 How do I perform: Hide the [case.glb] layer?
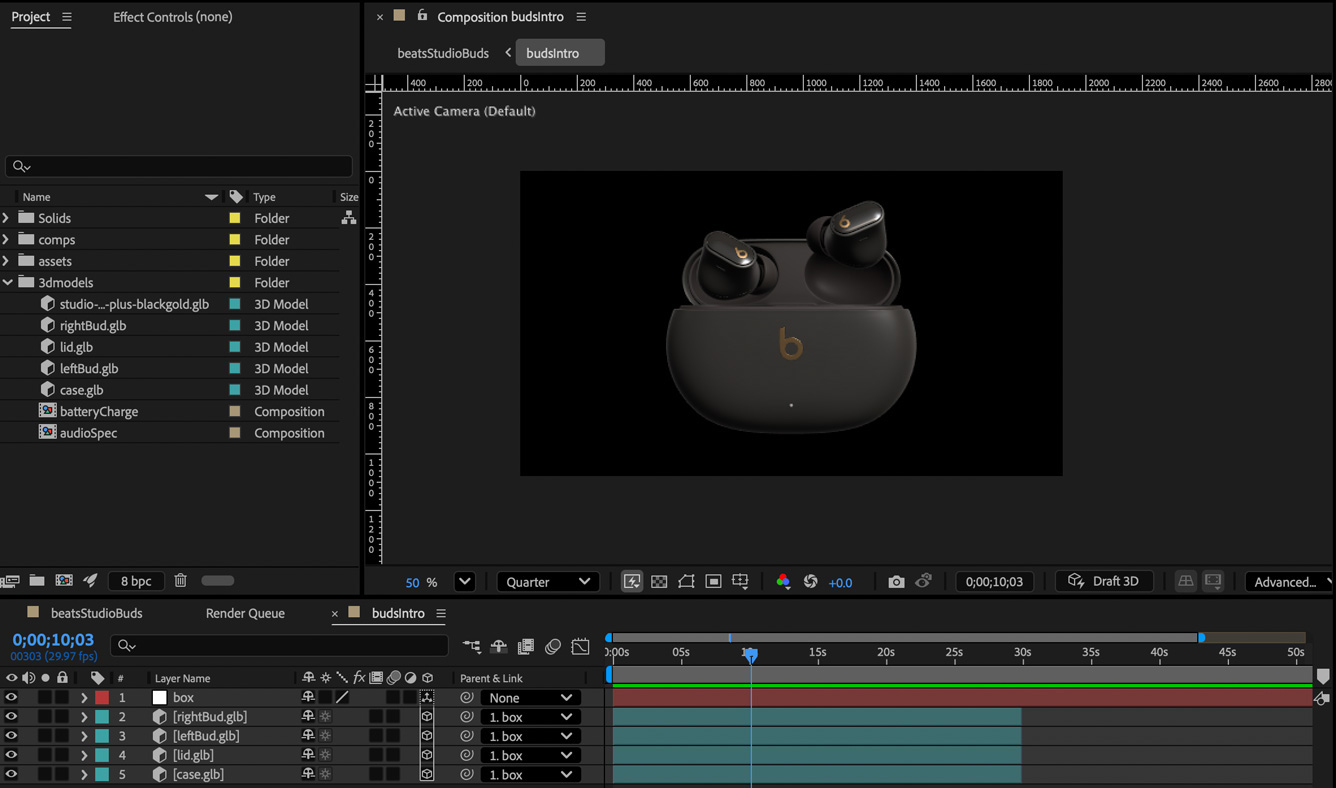click(x=11, y=774)
